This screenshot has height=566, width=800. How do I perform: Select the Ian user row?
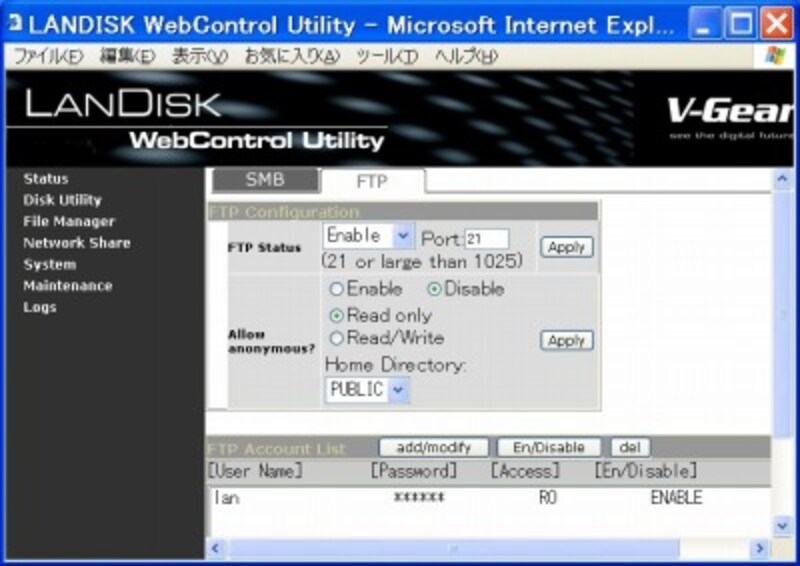point(489,498)
